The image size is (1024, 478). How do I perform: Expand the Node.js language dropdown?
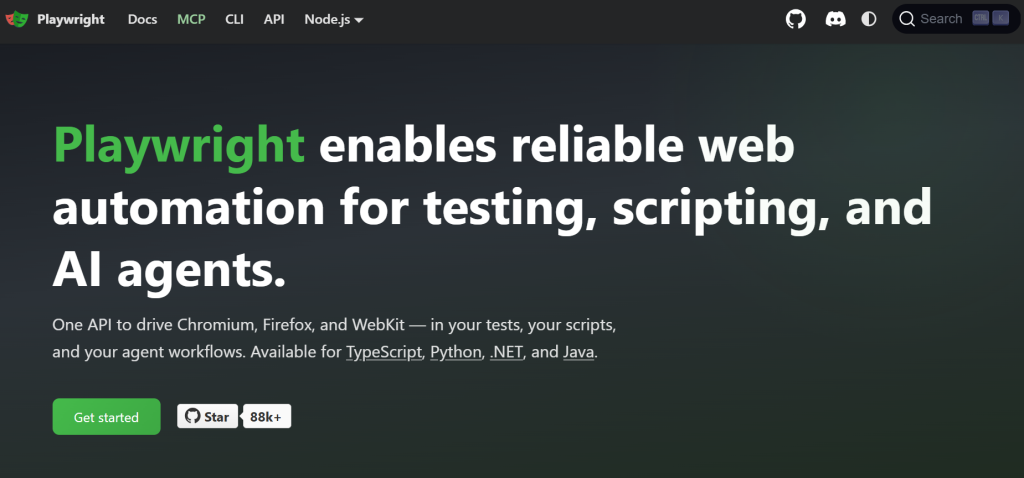(x=333, y=20)
